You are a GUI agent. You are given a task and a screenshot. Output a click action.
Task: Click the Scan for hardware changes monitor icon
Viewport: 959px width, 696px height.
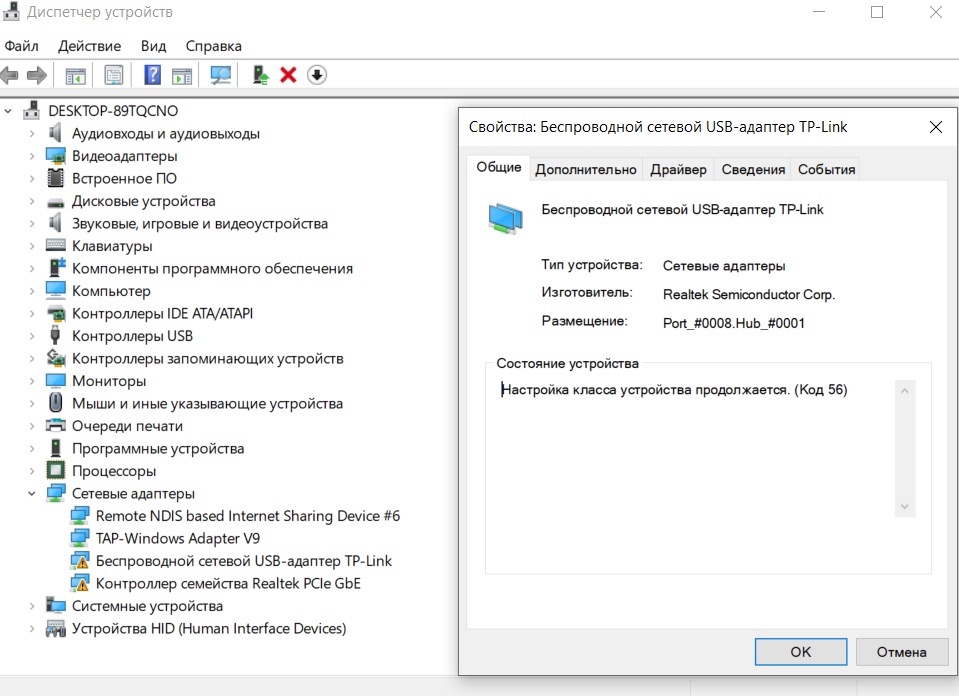pyautogui.click(x=221, y=75)
